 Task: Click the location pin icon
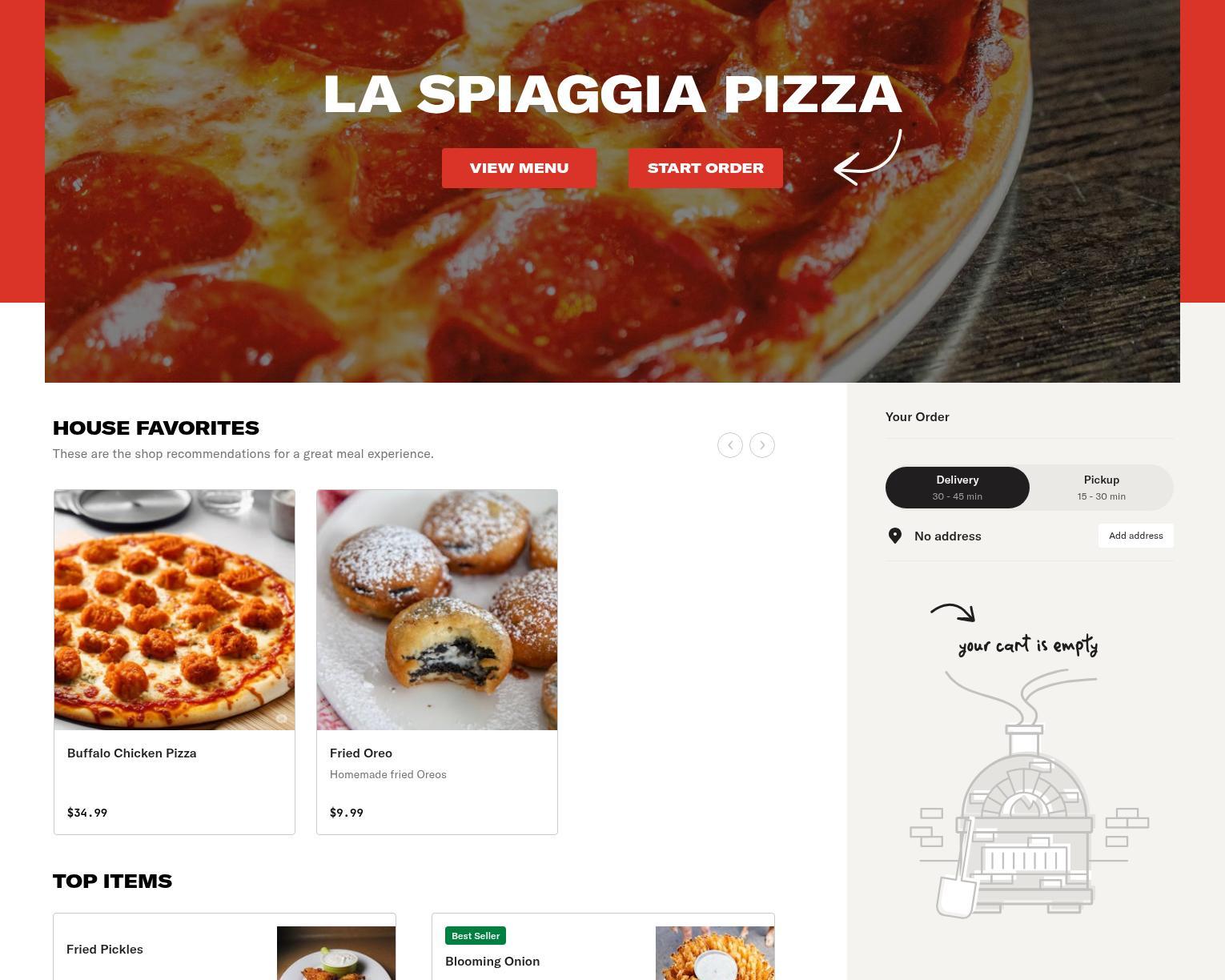click(895, 536)
